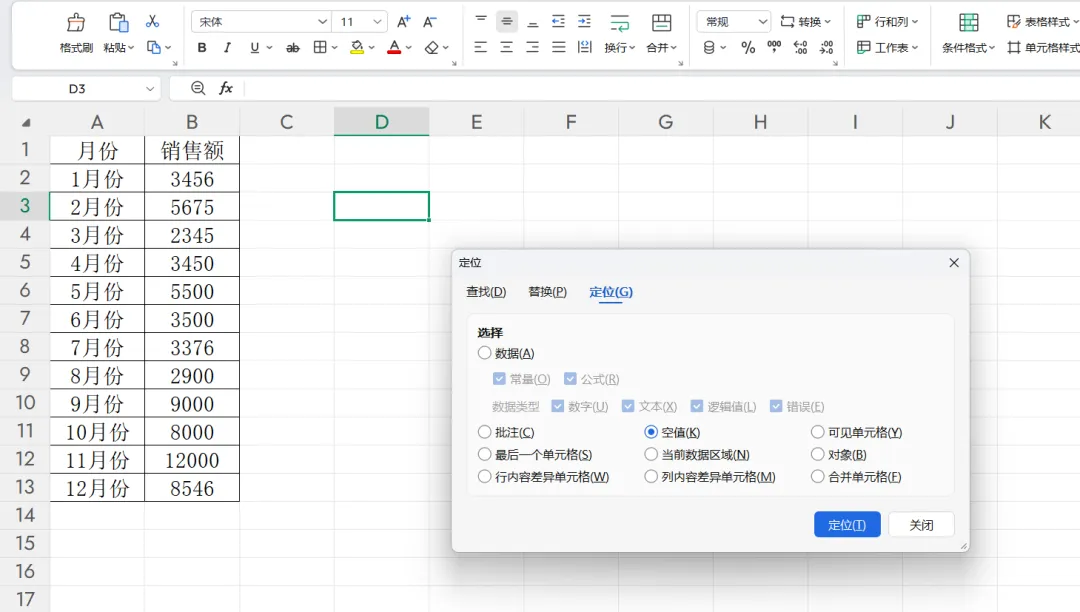1080x612 pixels.
Task: Decrease indent in cell
Action: 558,21
